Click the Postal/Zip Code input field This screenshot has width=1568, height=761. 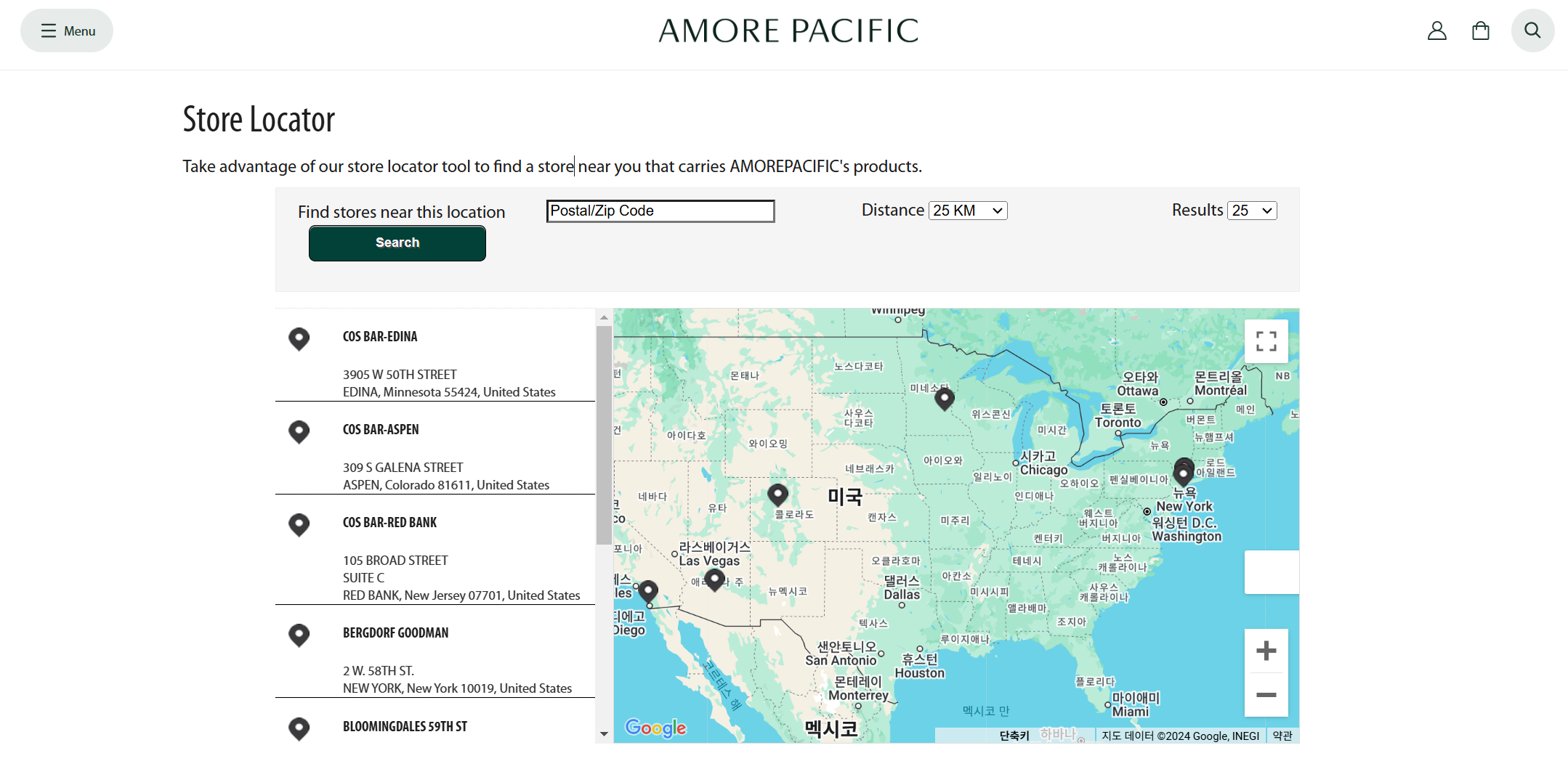pyautogui.click(x=660, y=211)
